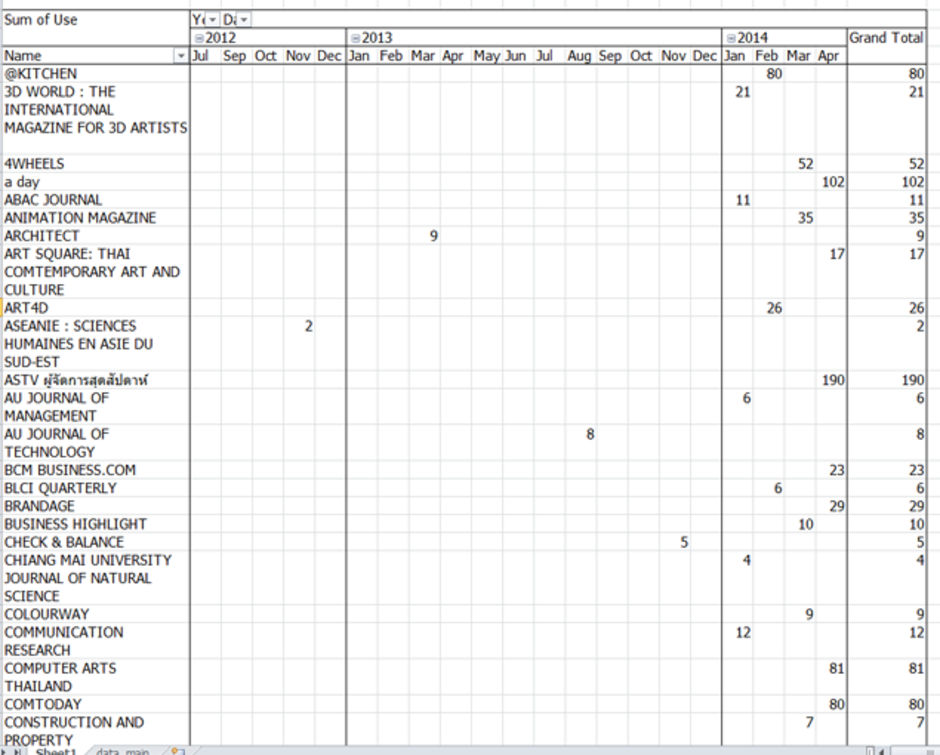Select the 3D WORLD magazine row label
This screenshot has height=755, width=940.
96,110
